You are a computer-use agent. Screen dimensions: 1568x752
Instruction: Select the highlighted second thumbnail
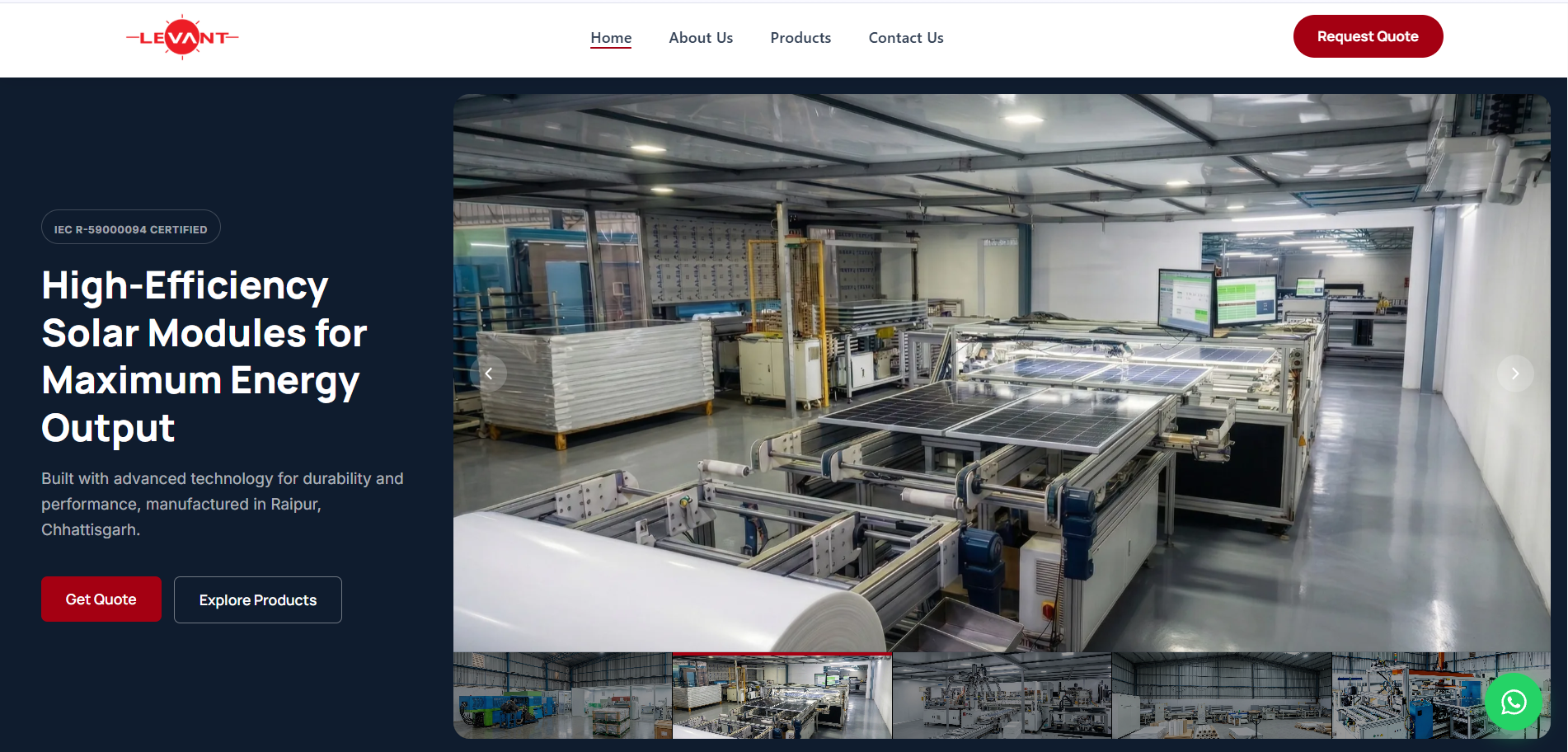782,695
